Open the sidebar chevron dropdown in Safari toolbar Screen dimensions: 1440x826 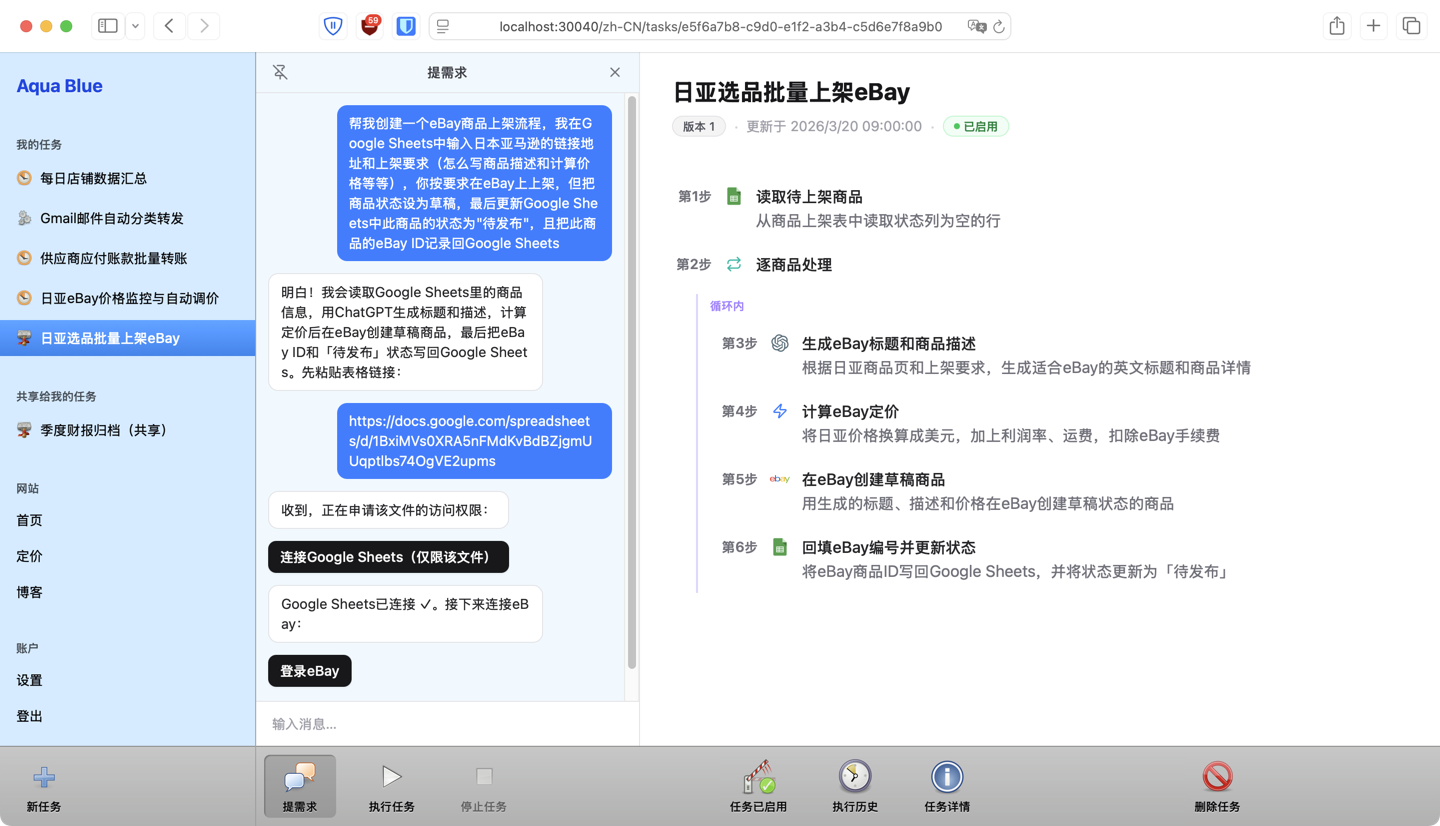135,25
